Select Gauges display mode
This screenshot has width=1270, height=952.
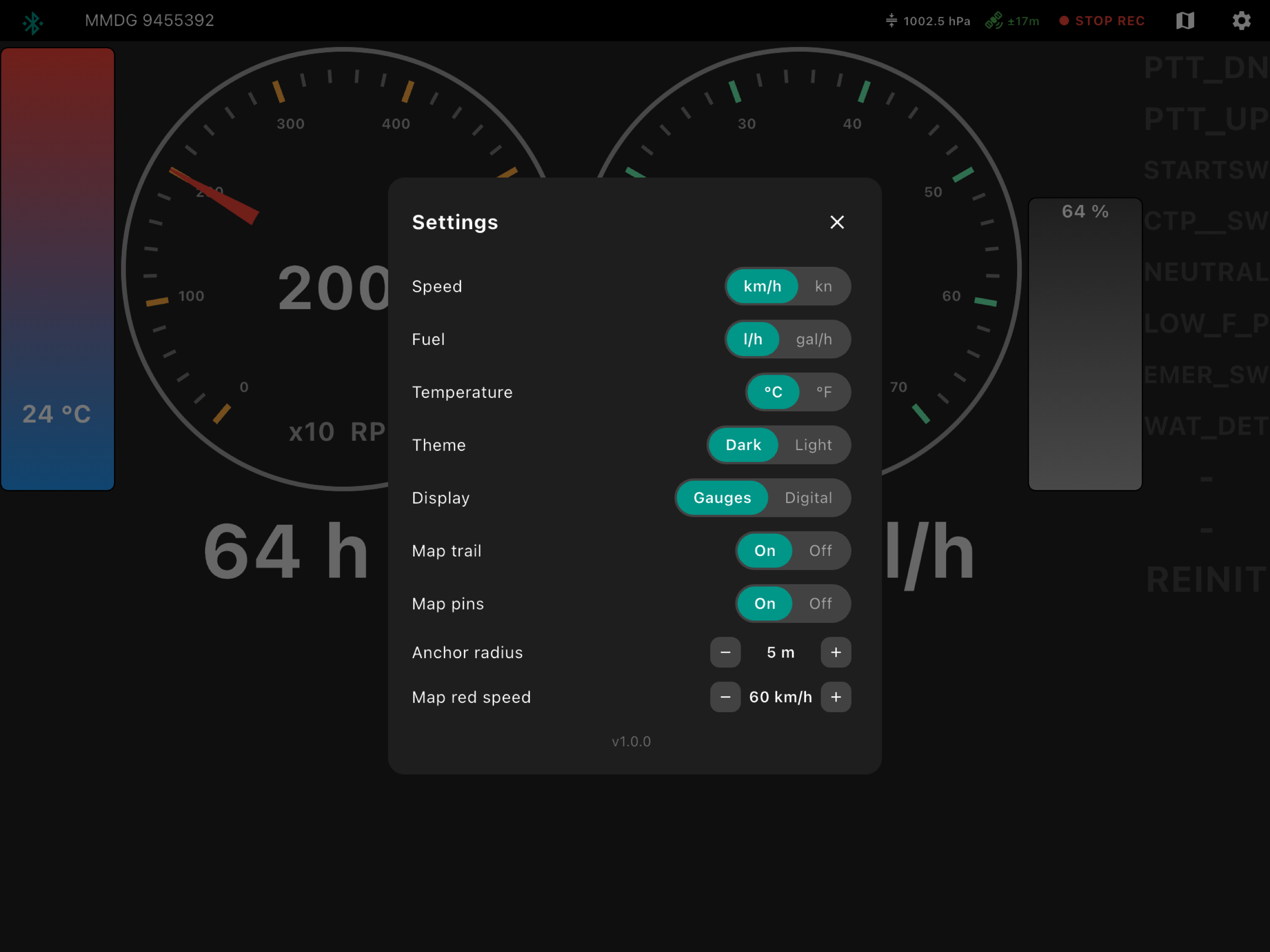click(x=721, y=498)
